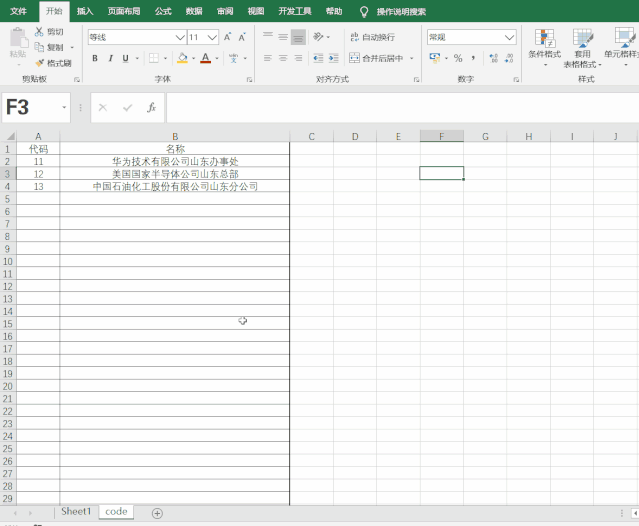639x526 pixels.
Task: Decrease font size with smaller A icon
Action: pyautogui.click(x=242, y=37)
